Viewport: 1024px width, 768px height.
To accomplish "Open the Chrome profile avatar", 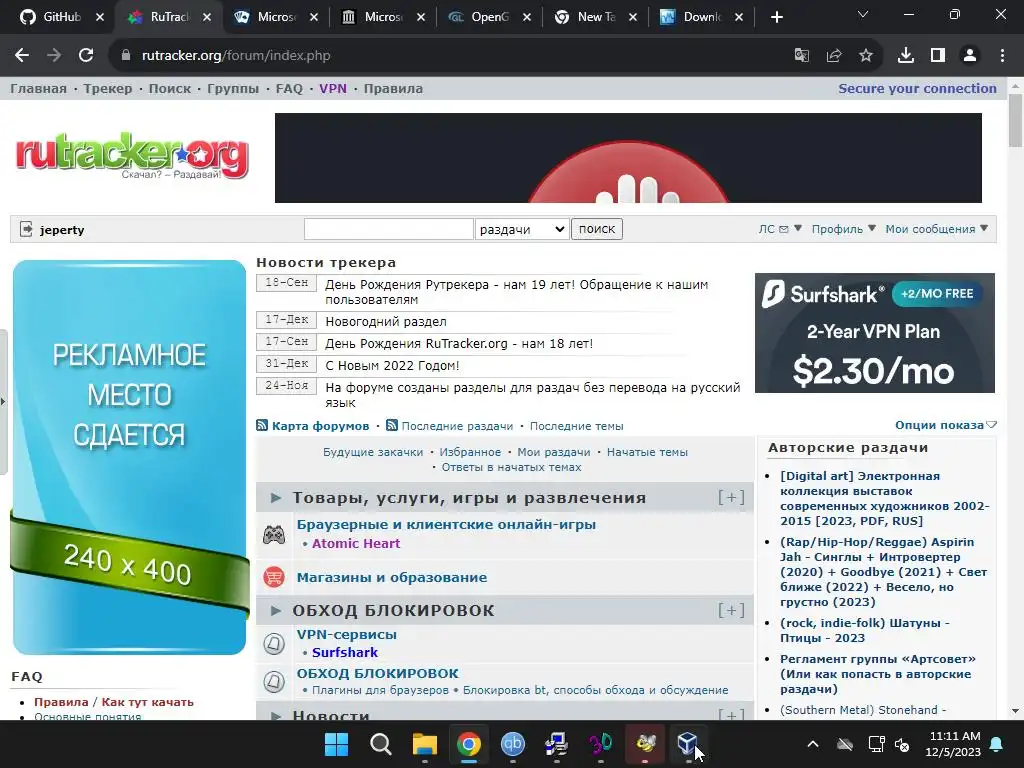I will pyautogui.click(x=970, y=56).
